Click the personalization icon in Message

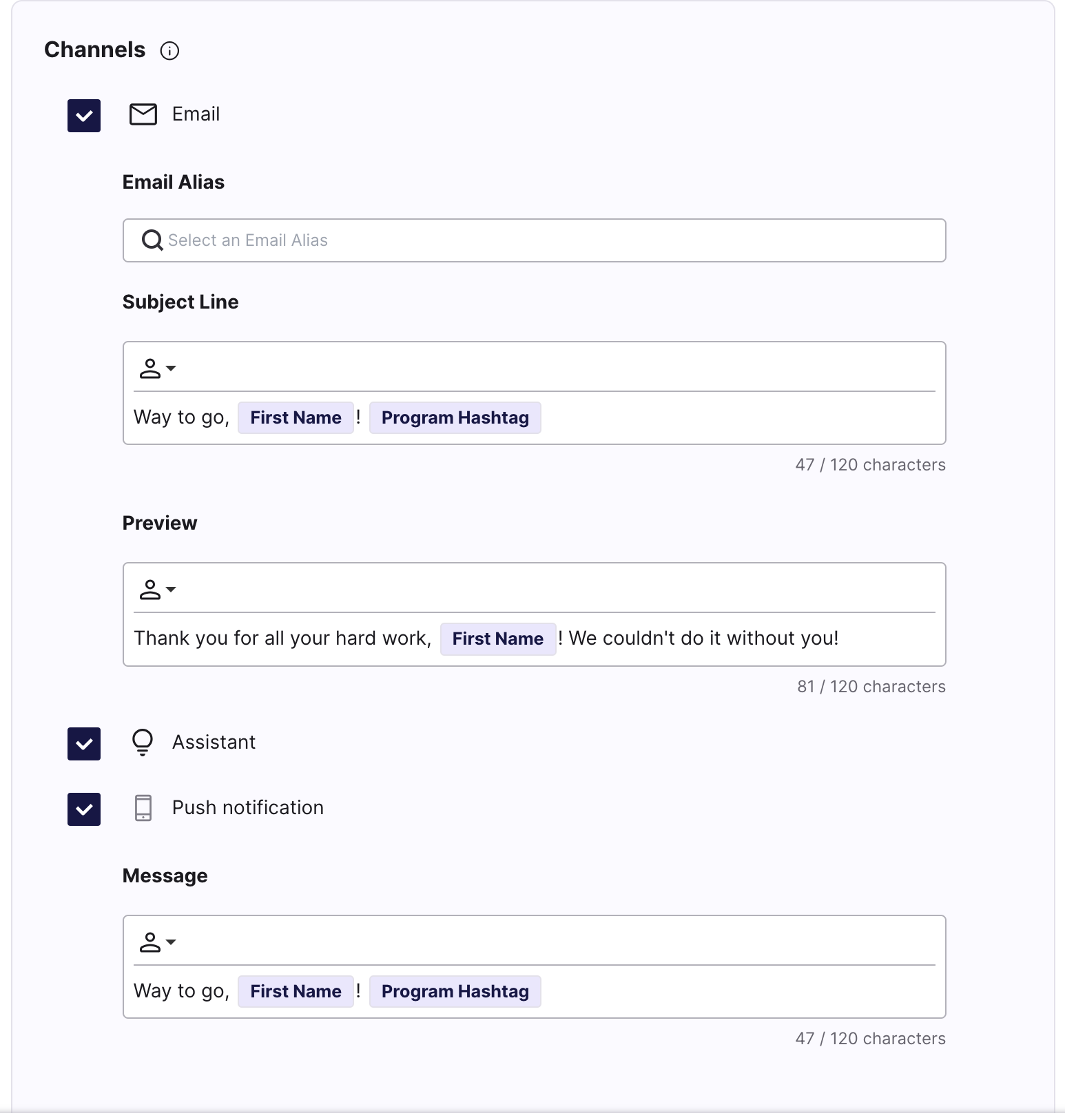[156, 942]
